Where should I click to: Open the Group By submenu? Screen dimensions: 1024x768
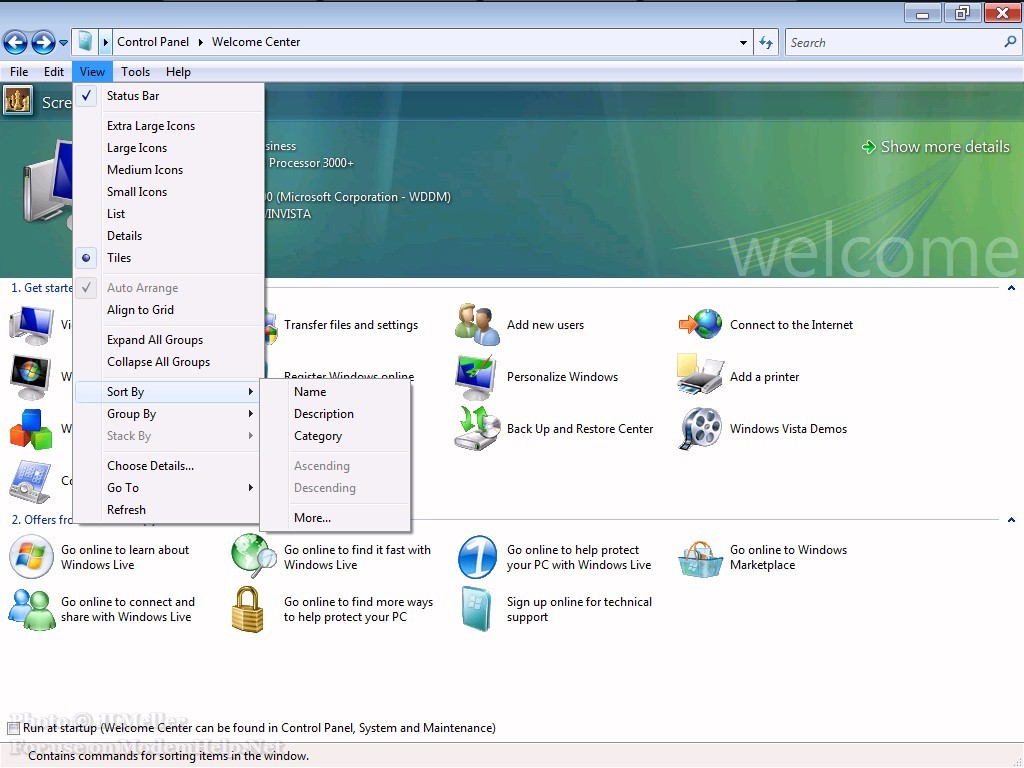pyautogui.click(x=168, y=414)
